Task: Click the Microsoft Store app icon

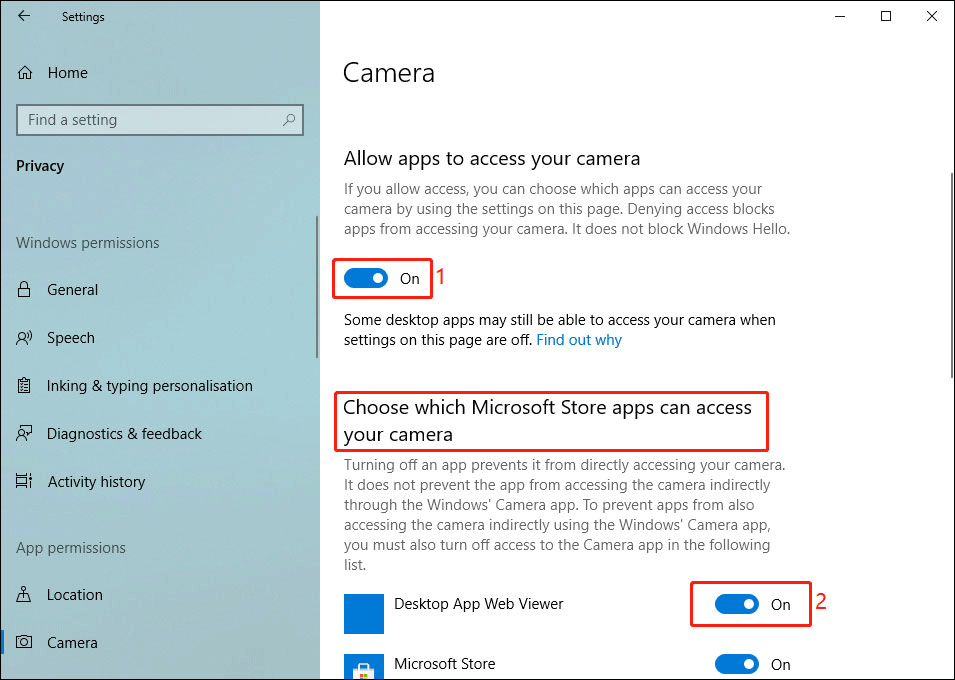Action: click(x=364, y=665)
